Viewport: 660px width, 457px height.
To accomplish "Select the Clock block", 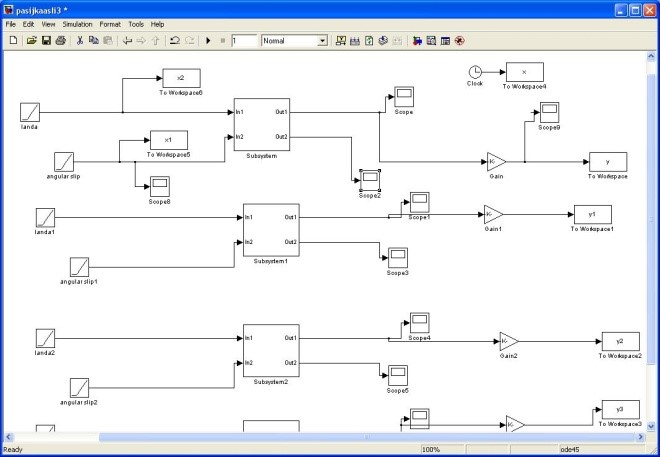I will tap(474, 72).
